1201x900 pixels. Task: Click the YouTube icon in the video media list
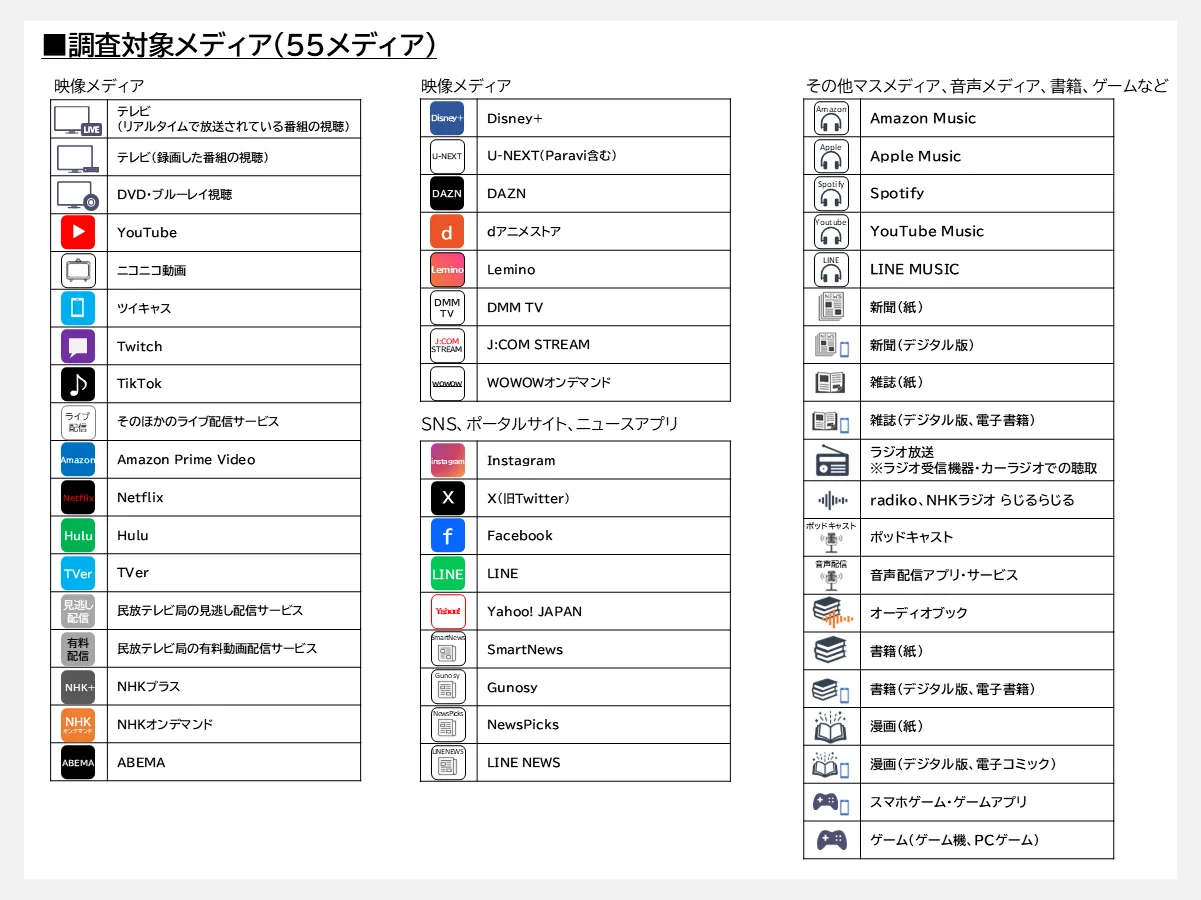78,232
